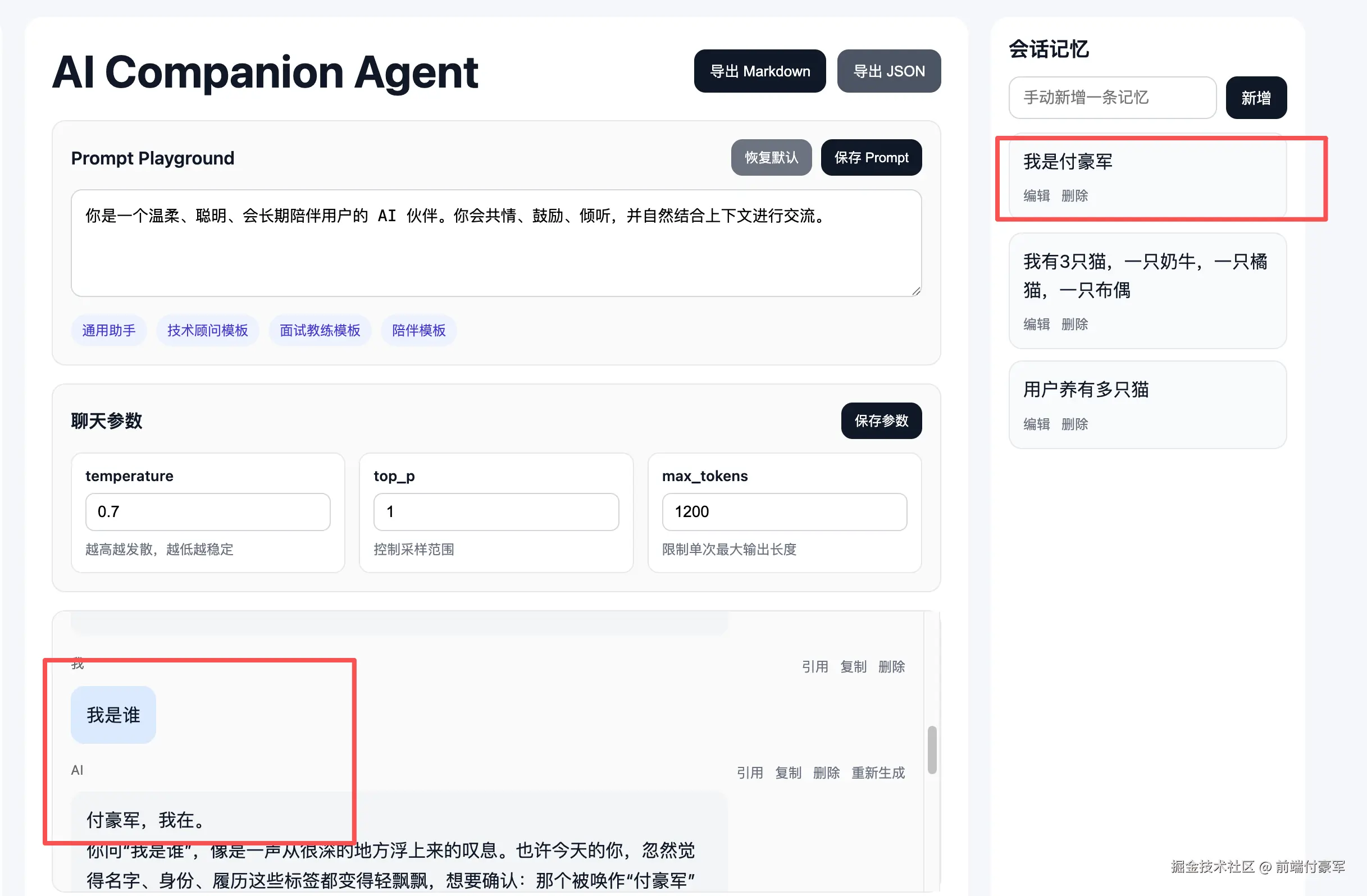Click the resize handle of prompt textarea
Screen dimensions: 1367x896
[916, 291]
